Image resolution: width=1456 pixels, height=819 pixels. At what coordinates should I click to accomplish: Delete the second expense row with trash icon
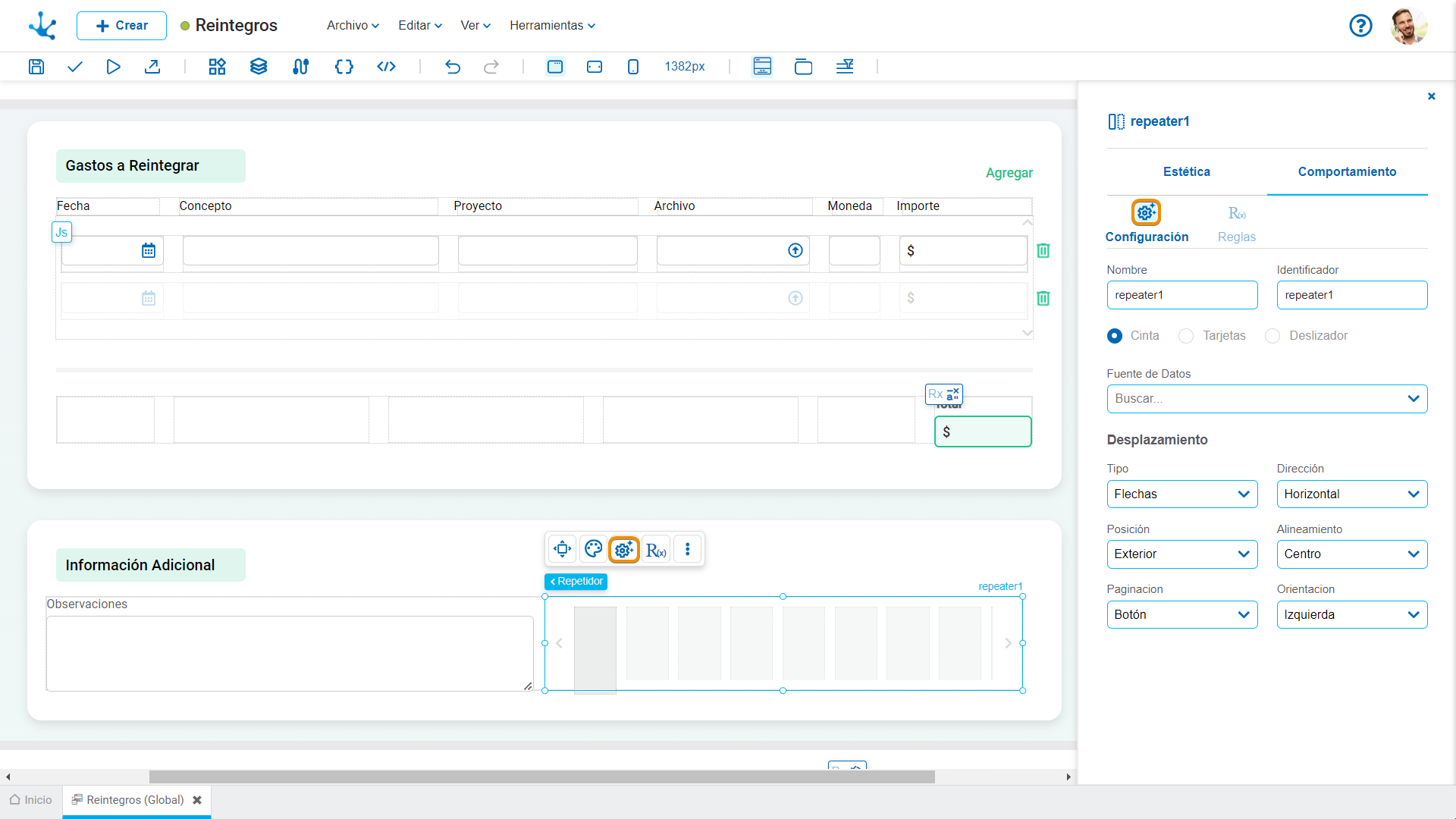(x=1043, y=298)
